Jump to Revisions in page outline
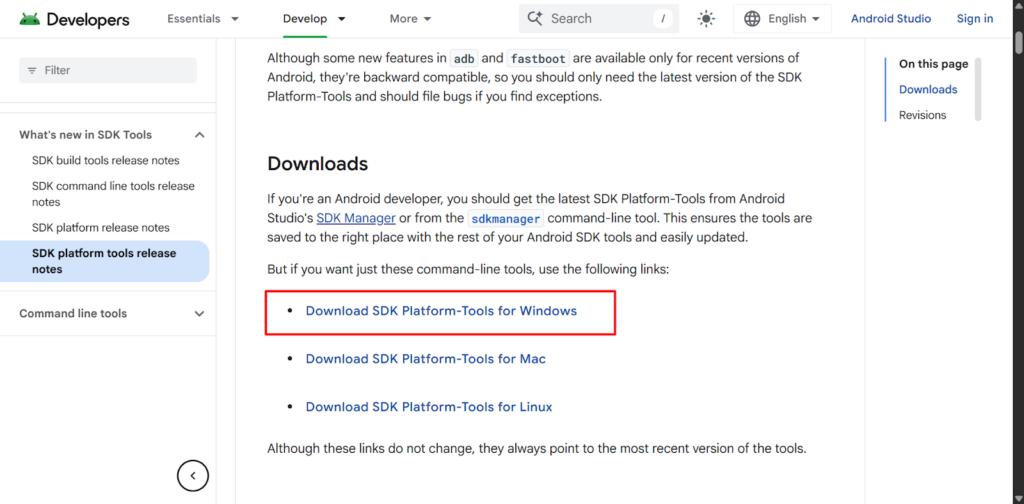 coord(922,115)
